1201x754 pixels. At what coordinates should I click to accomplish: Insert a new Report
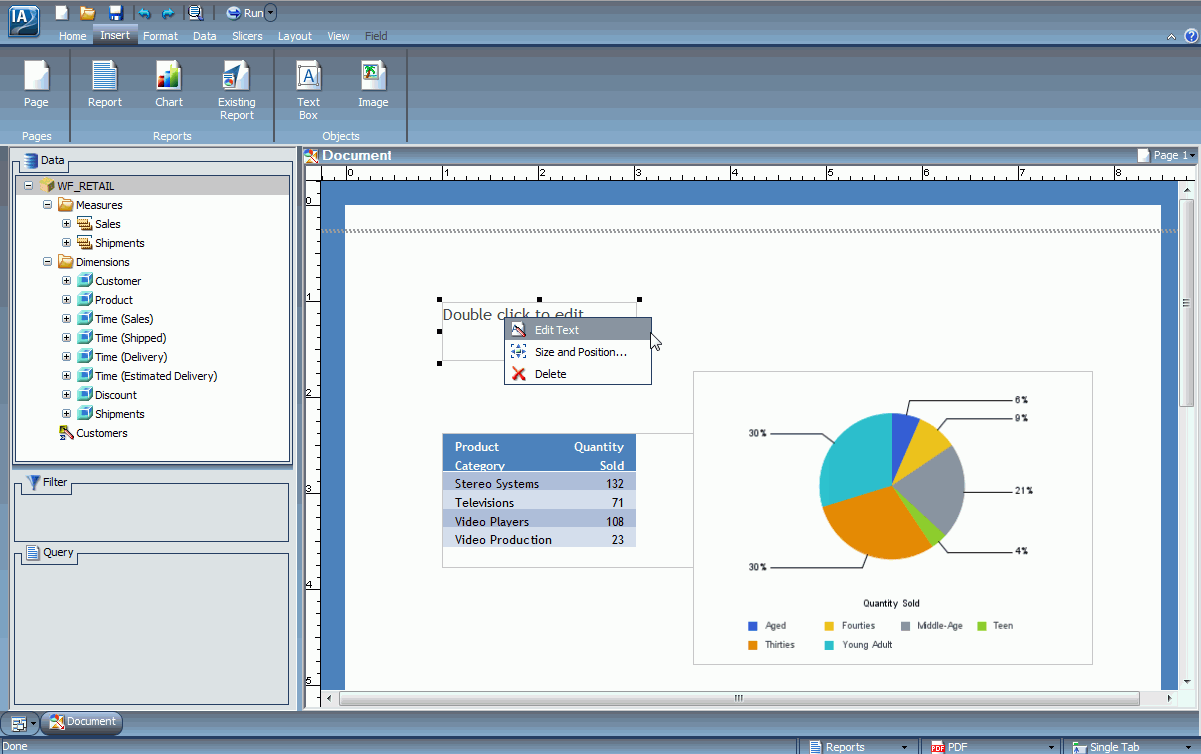105,84
